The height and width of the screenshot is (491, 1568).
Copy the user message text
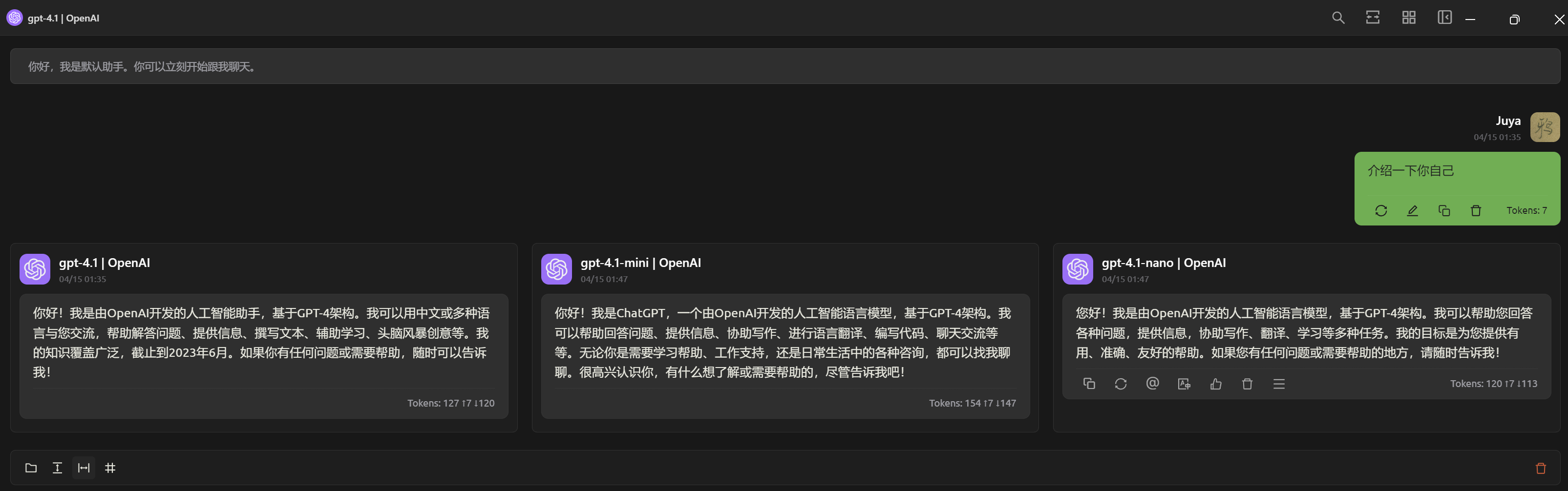coord(1444,210)
